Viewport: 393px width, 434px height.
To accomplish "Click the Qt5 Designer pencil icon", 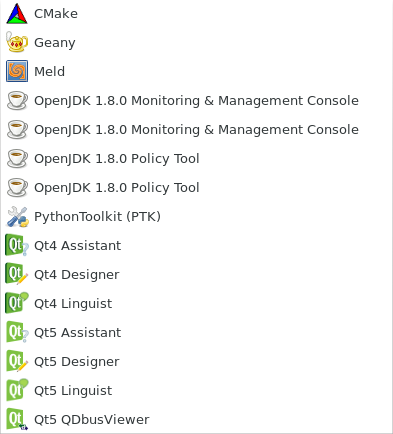I will (x=17, y=361).
